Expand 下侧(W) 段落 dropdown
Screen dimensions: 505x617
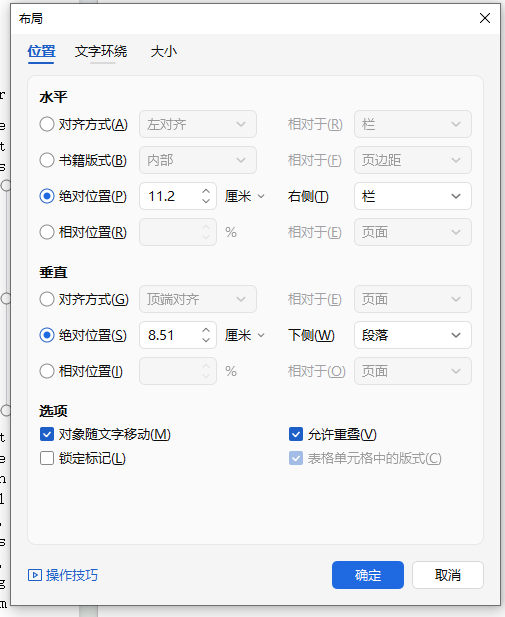click(x=413, y=335)
